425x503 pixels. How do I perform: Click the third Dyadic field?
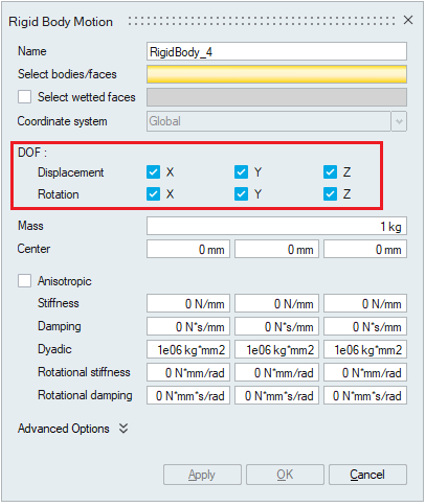[365, 349]
